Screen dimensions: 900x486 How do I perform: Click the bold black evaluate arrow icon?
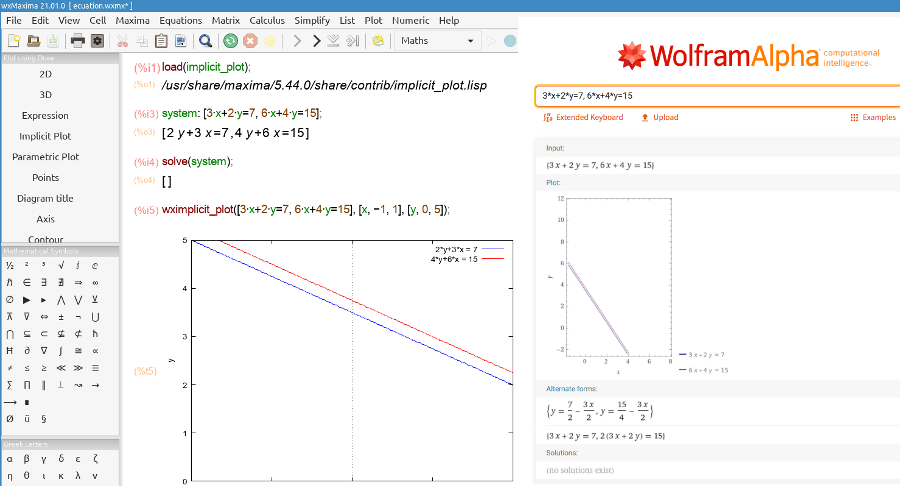click(316, 41)
